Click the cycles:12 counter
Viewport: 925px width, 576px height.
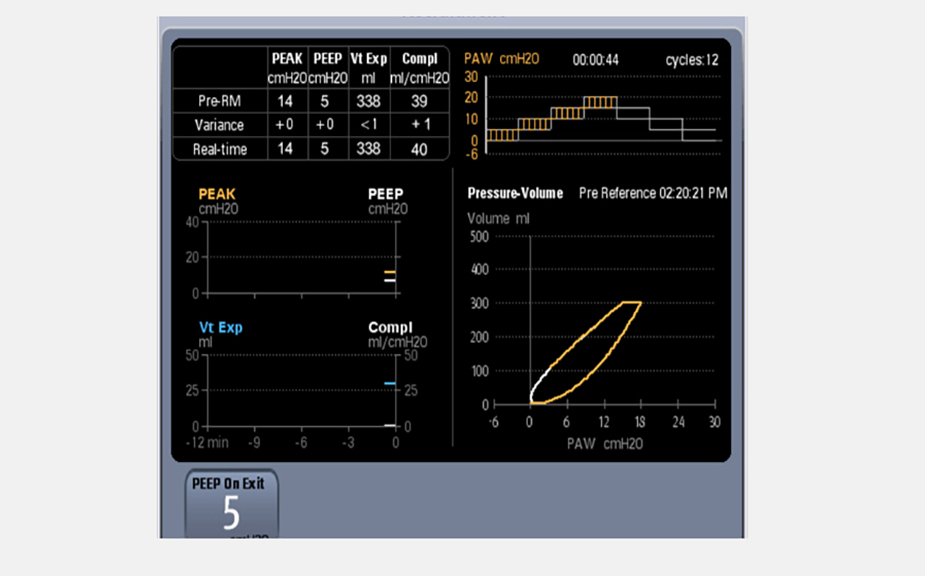tap(691, 60)
